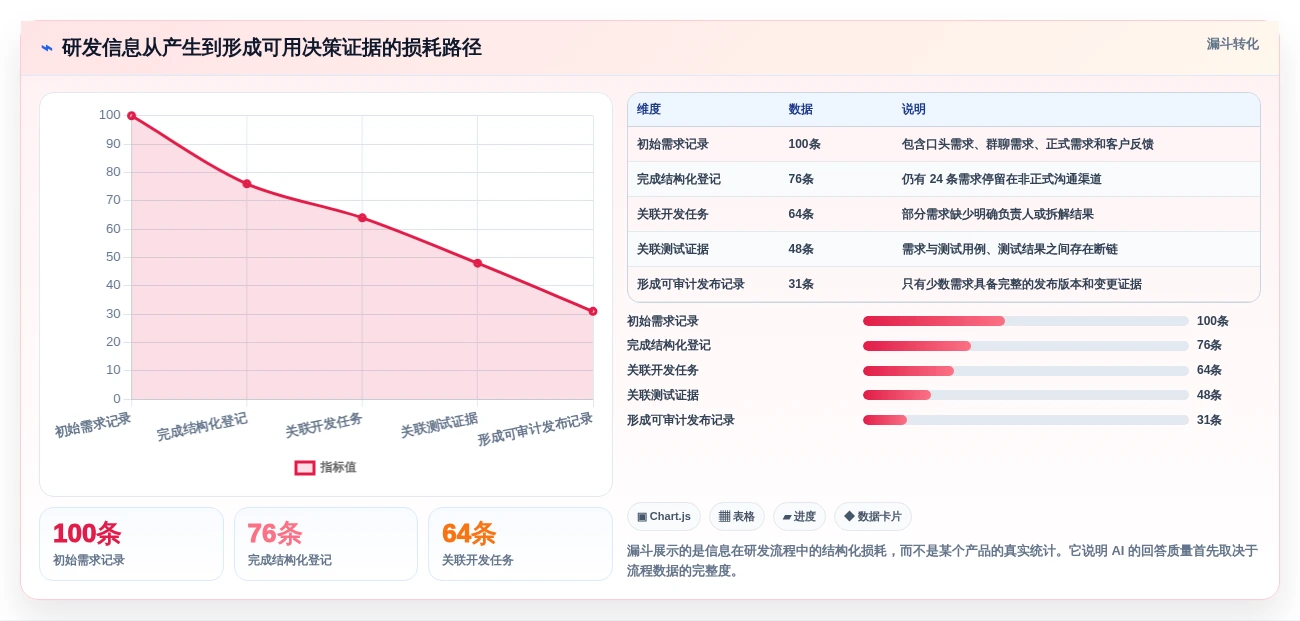Open the 64条 关联开发任务 stat card

520,544
